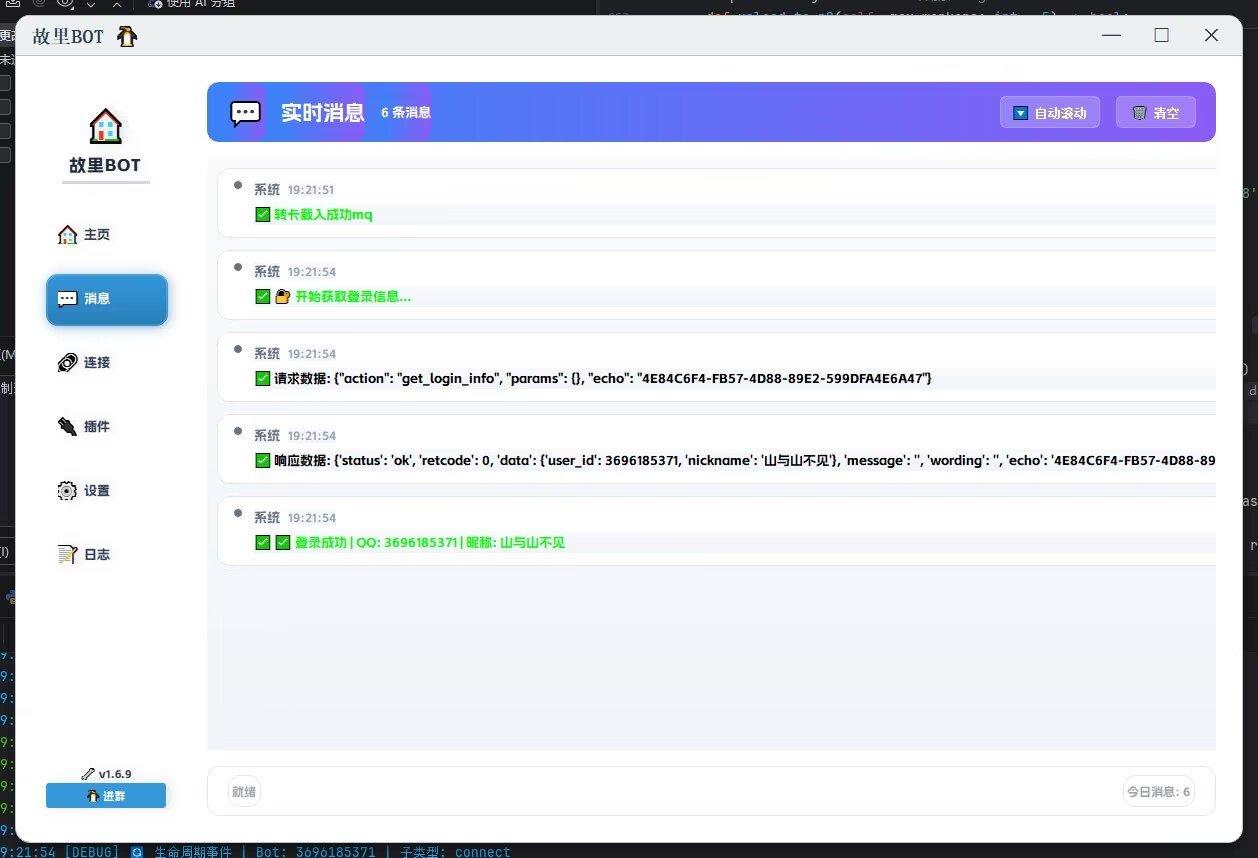
Task: Click the green checkmark on 转卡载入成功 message
Action: tap(263, 215)
